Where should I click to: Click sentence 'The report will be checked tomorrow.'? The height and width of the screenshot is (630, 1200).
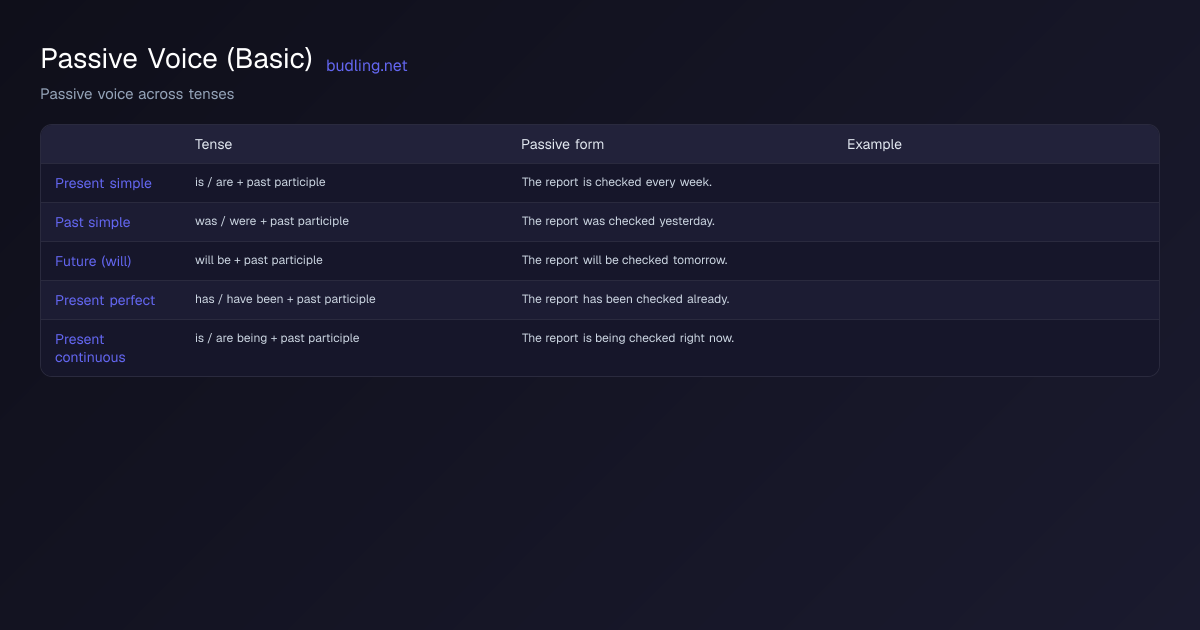tap(624, 260)
